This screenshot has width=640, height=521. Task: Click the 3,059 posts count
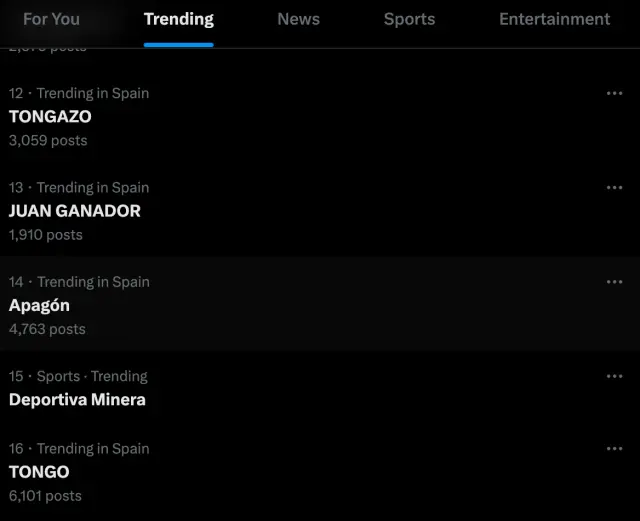pyautogui.click(x=48, y=140)
